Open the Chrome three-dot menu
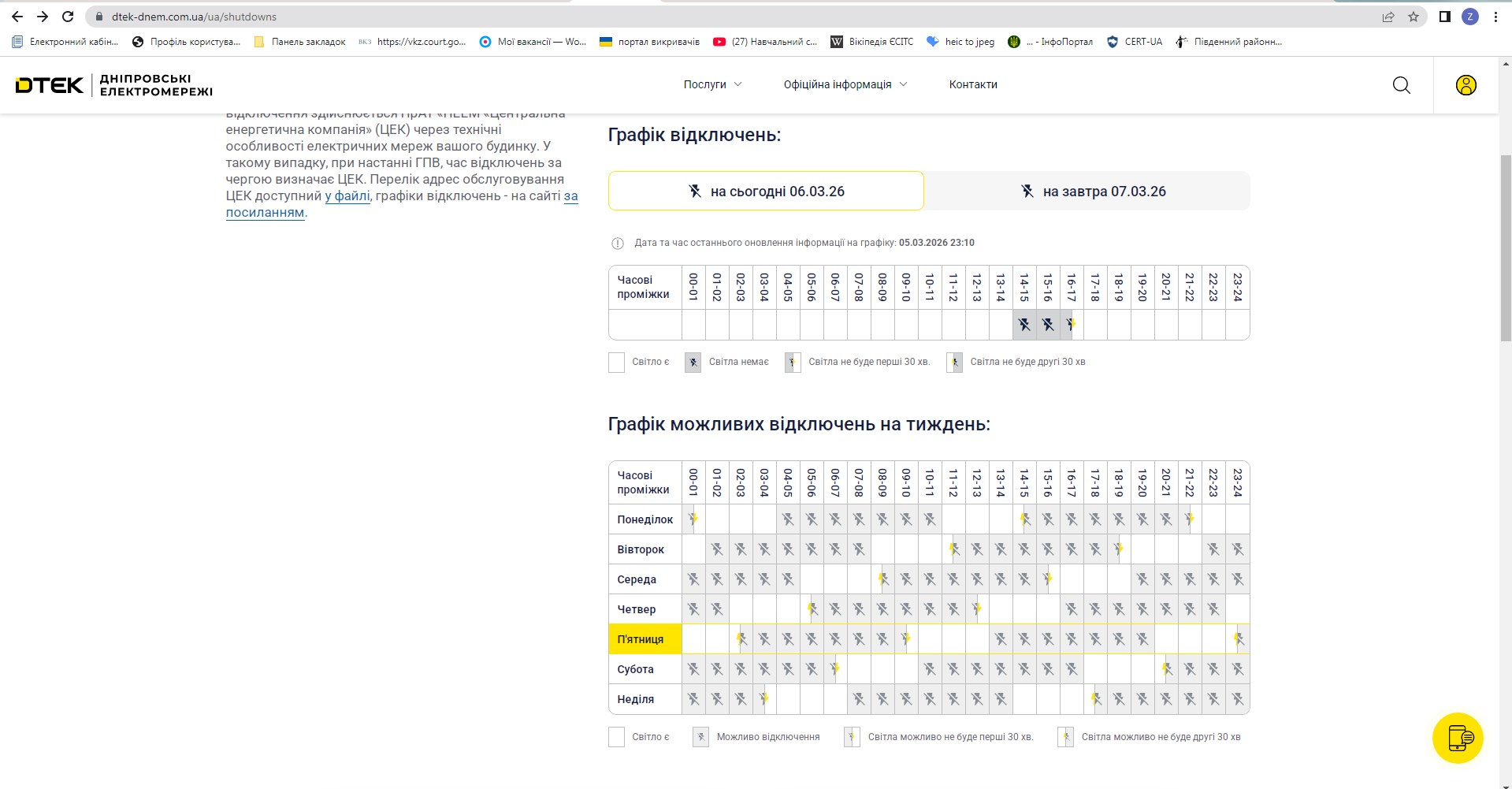Screen dimensions: 1512x789 1495,17
